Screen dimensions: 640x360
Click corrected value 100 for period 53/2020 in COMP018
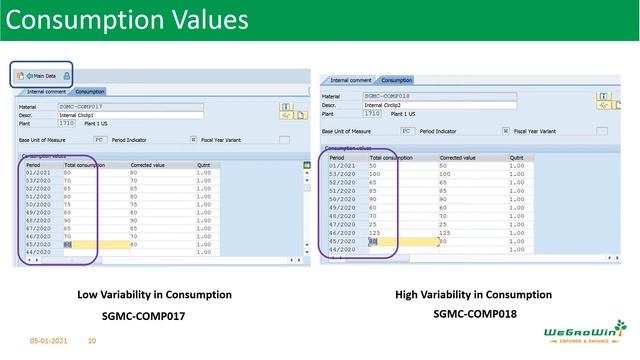tap(473, 174)
